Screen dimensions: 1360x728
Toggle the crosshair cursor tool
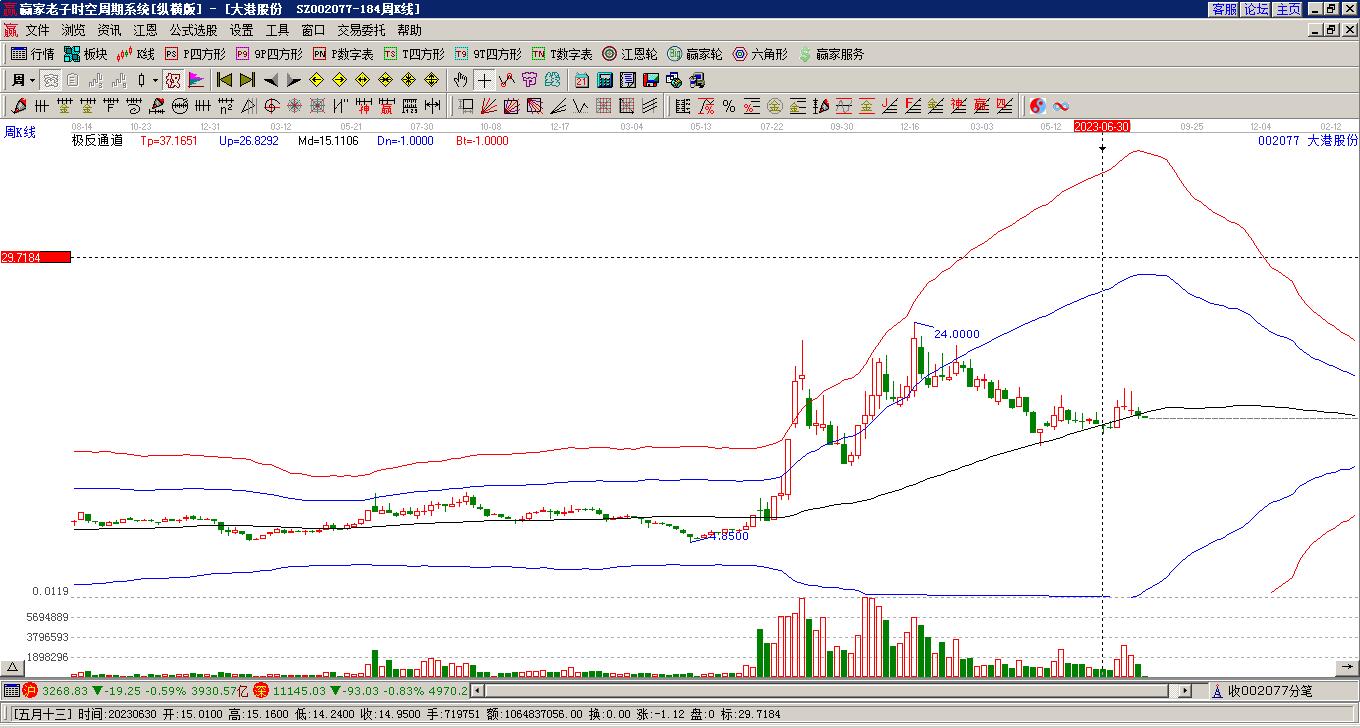[x=484, y=80]
